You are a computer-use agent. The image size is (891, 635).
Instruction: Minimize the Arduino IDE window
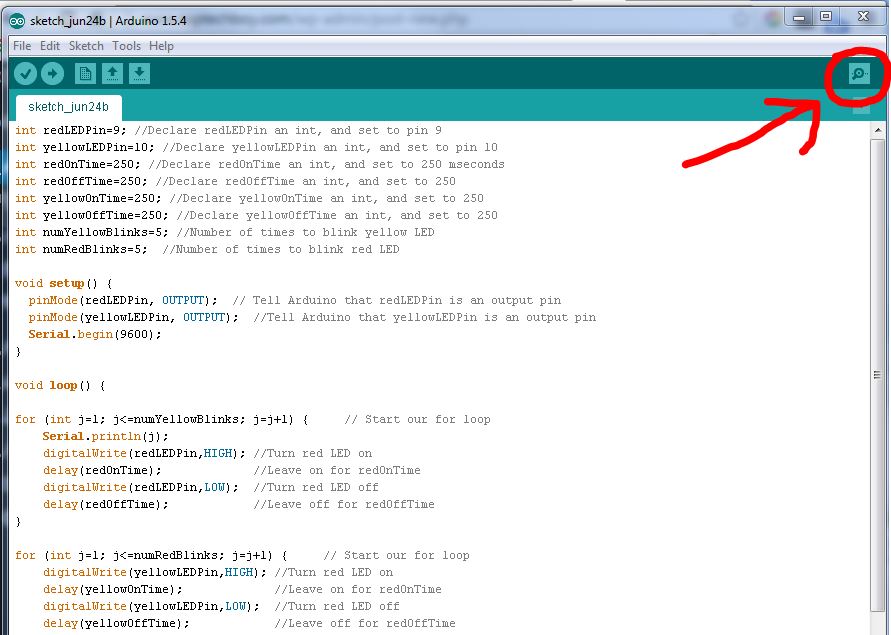click(799, 18)
